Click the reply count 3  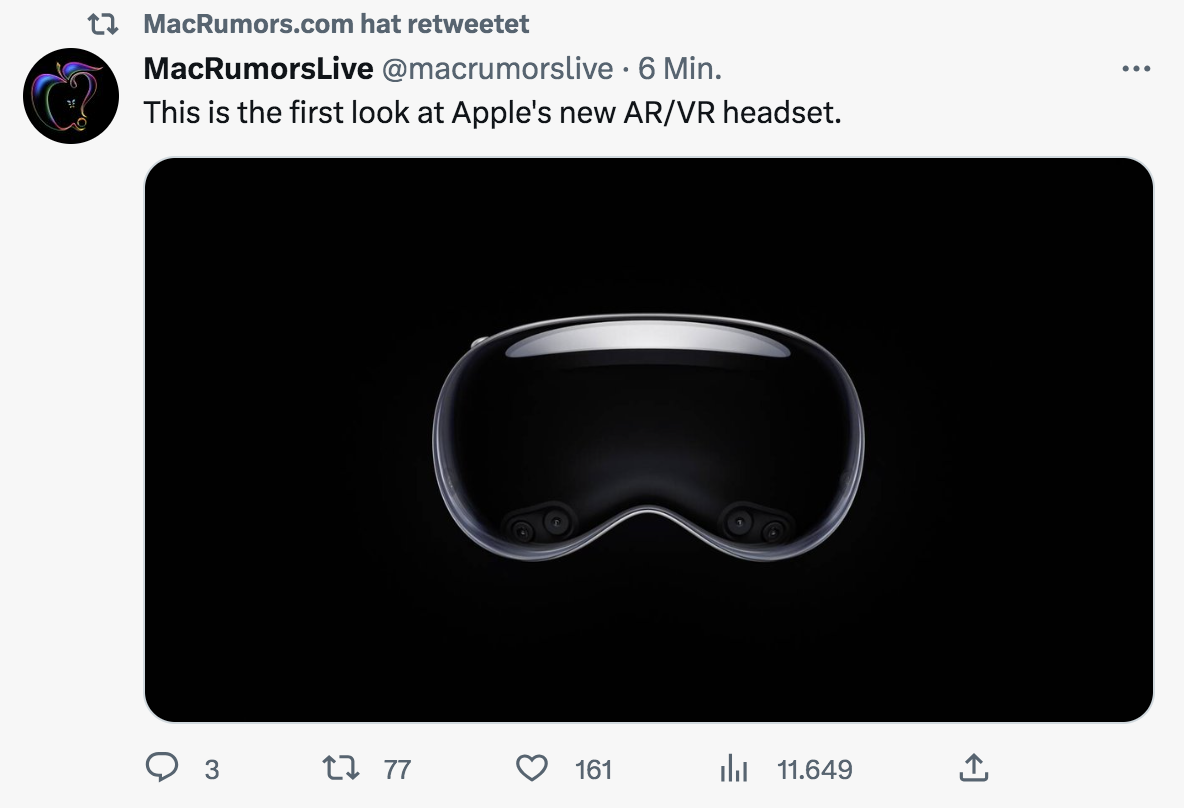tap(211, 769)
